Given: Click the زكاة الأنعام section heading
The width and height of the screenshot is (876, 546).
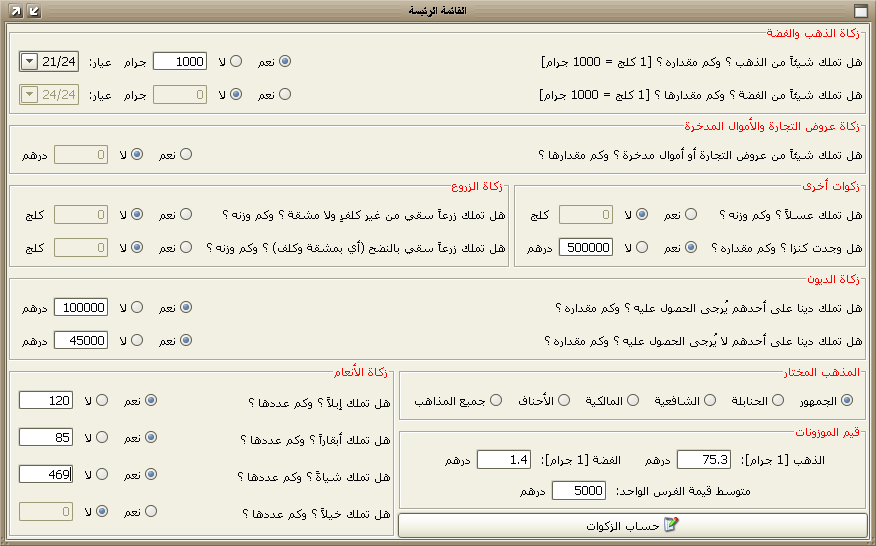Looking at the screenshot, I should [361, 372].
